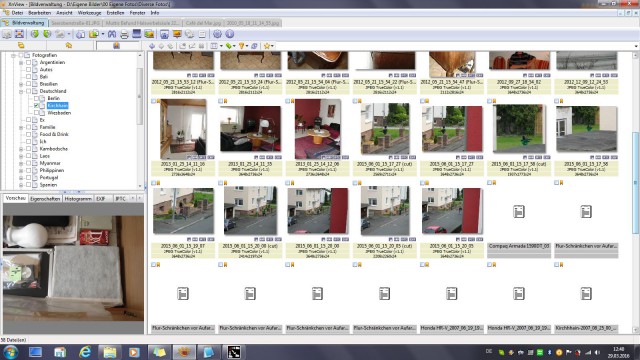This screenshot has height=360, width=640.
Task: Click the fullscreen monitor toolbar icon
Action: pyautogui.click(x=136, y=34)
